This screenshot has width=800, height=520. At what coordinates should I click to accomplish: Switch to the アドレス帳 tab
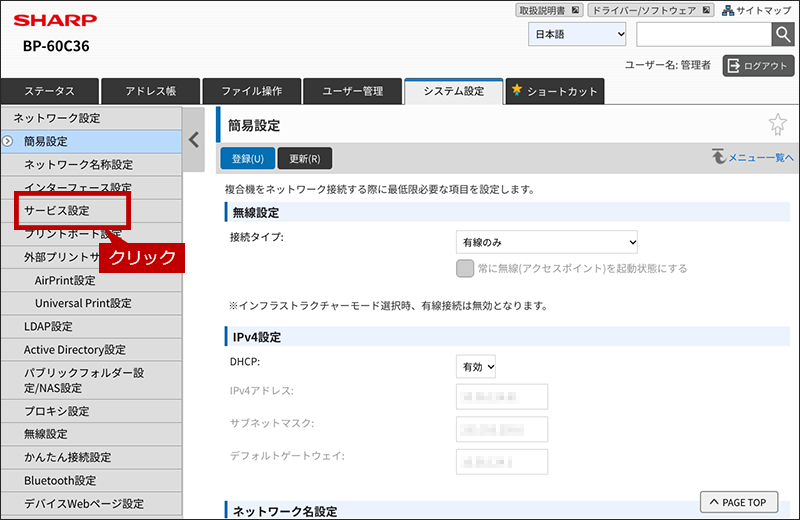[x=151, y=91]
